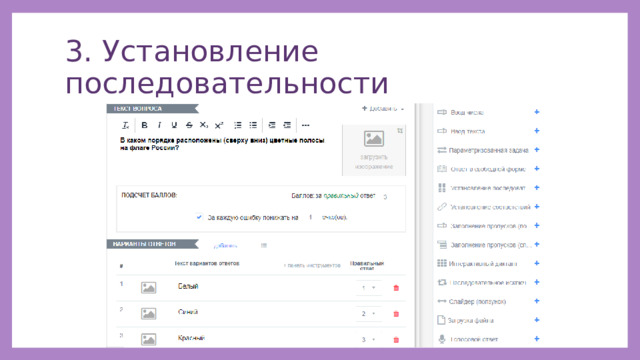The height and width of the screenshot is (360, 640).
Task: Increase the text indent
Action: [x=287, y=125]
